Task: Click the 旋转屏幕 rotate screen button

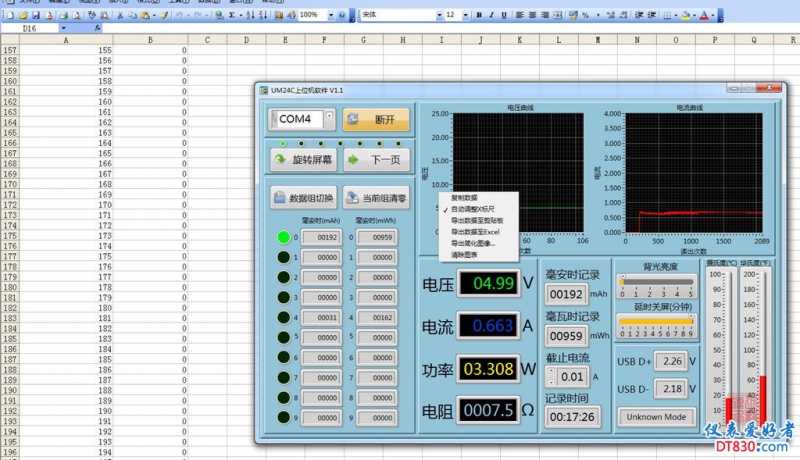Action: coord(304,160)
